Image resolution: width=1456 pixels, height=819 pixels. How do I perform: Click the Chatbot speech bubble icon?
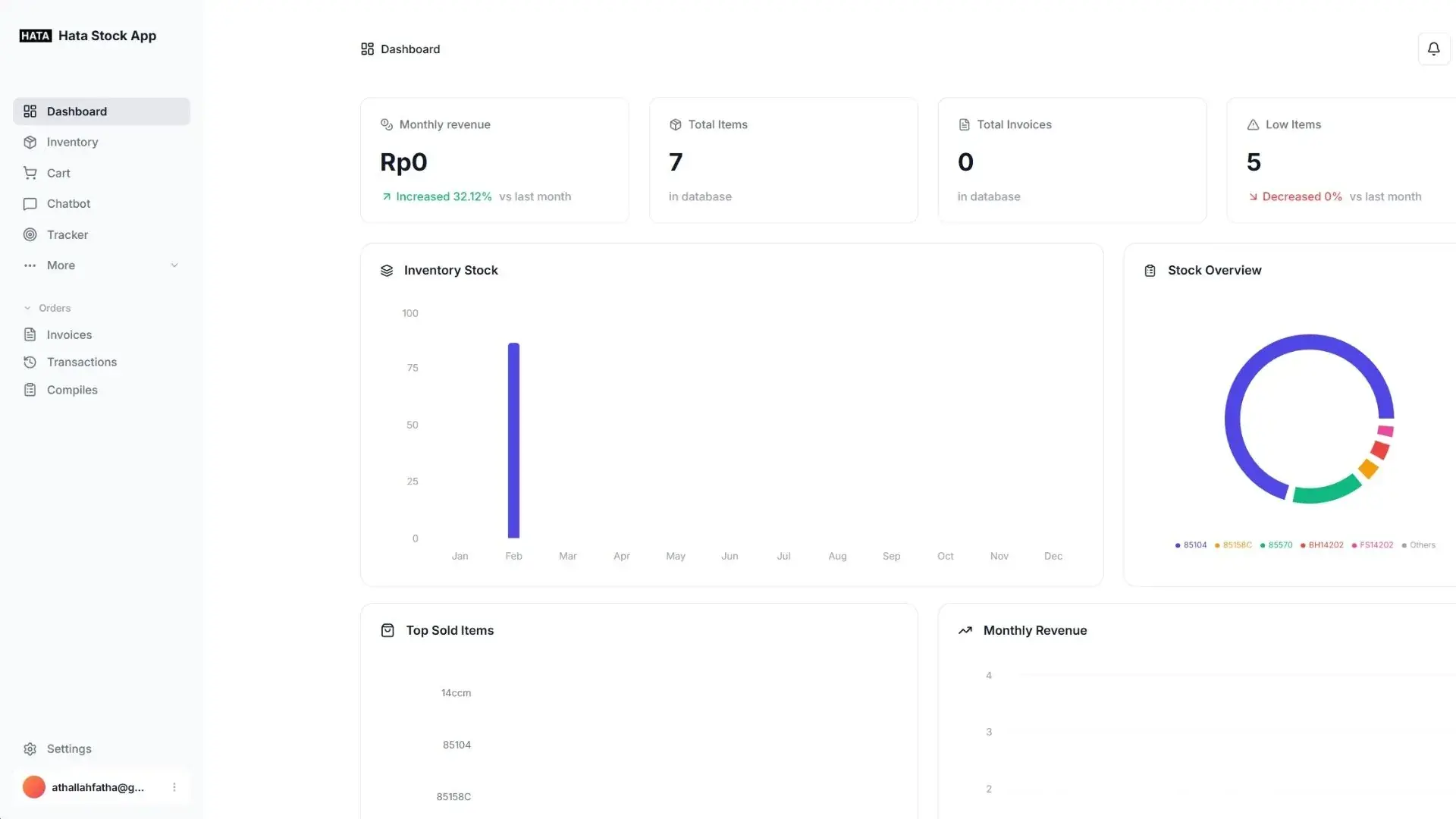(30, 204)
